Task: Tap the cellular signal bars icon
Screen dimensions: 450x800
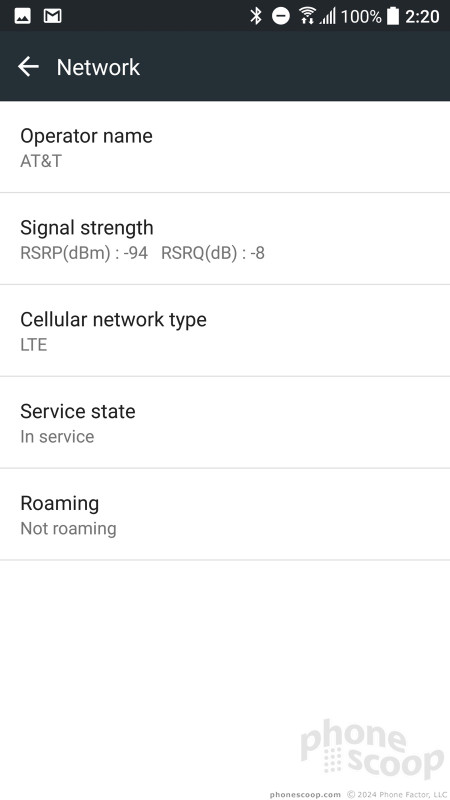Action: [328, 16]
